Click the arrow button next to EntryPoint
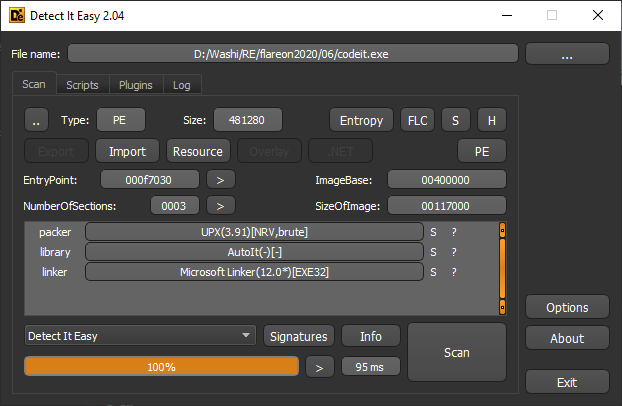The image size is (622, 406). pos(221,179)
